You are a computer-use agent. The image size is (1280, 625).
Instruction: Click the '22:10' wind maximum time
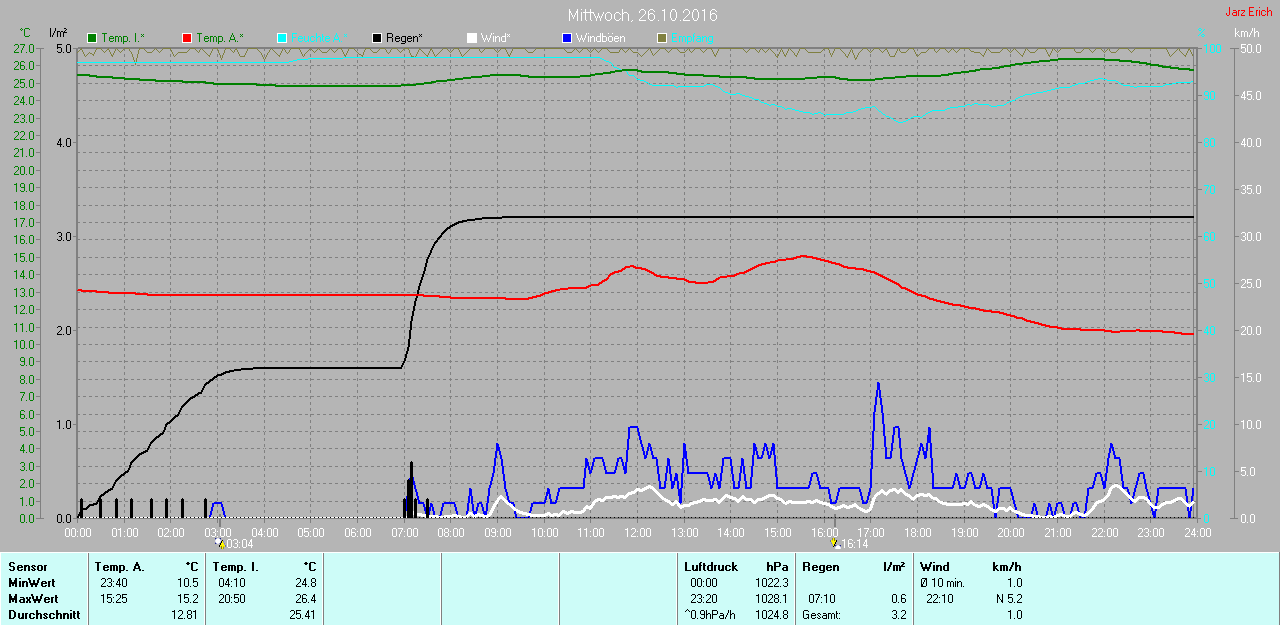point(940,599)
